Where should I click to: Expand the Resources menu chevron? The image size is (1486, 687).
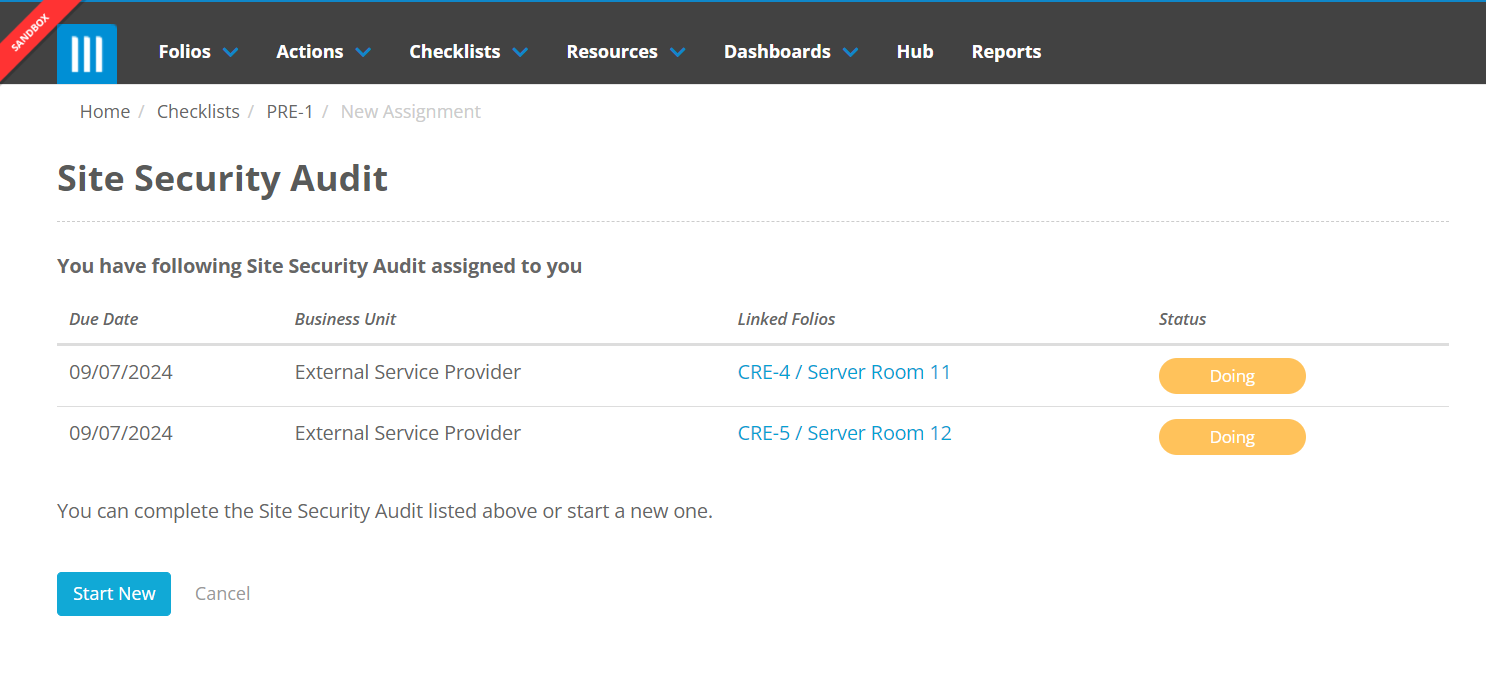point(679,51)
